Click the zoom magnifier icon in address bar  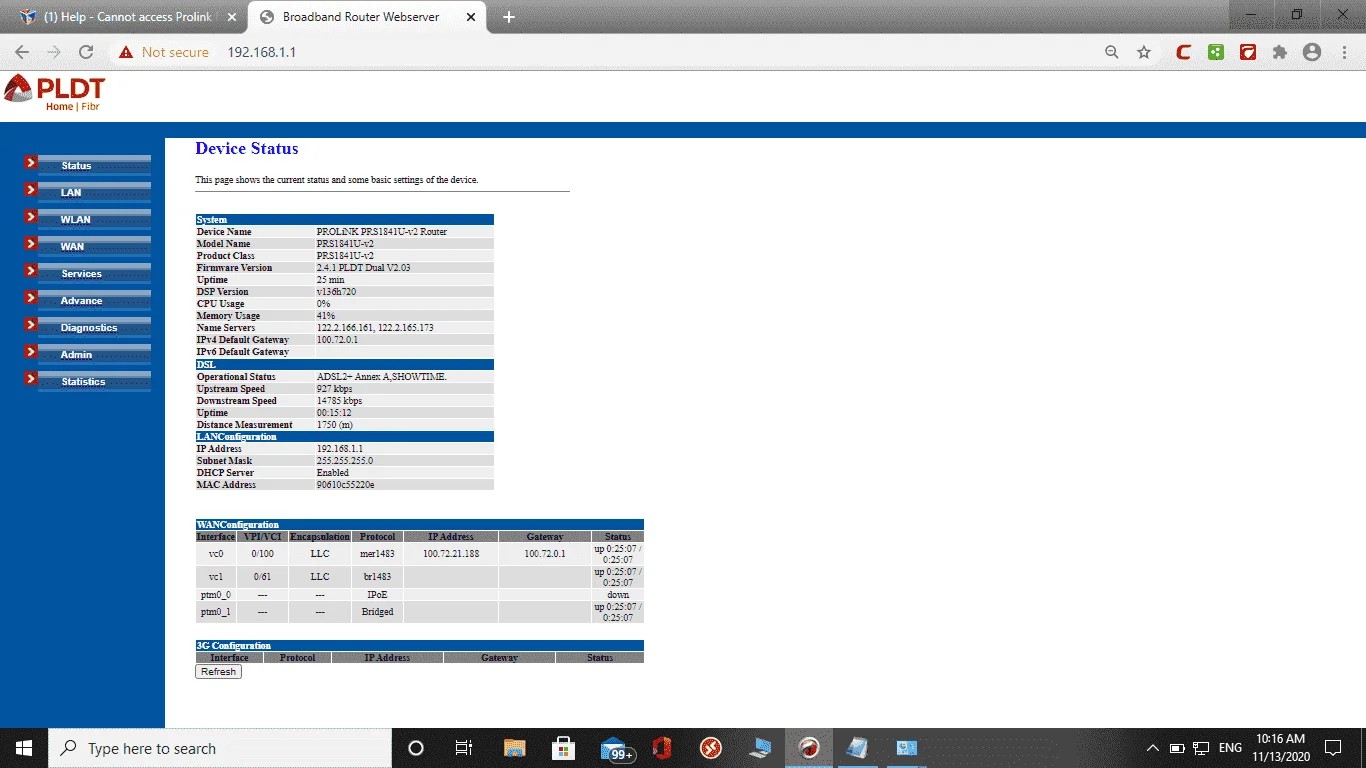tap(1111, 52)
